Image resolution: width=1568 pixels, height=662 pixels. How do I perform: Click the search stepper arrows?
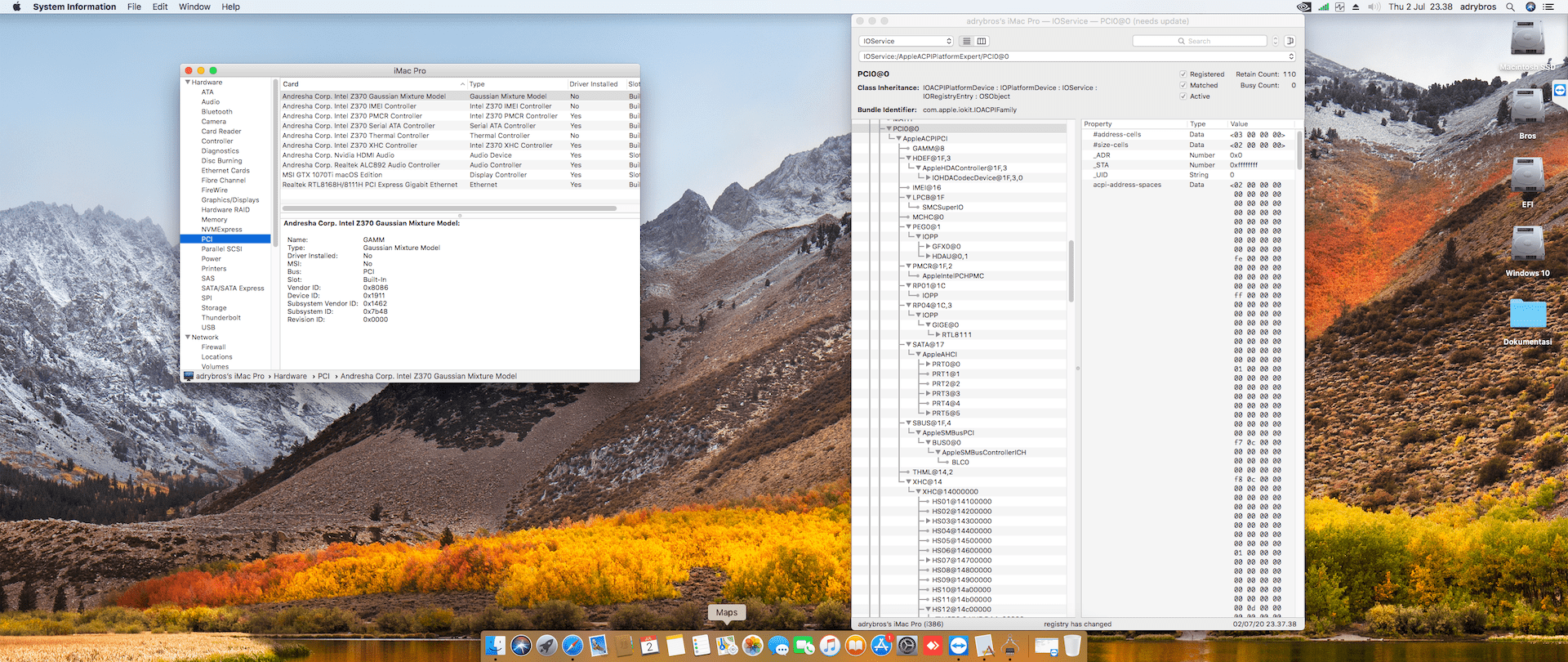(1276, 41)
